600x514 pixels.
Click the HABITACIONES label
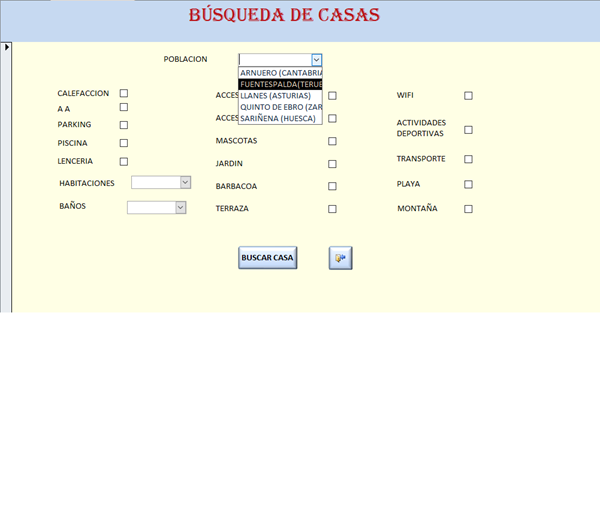click(x=87, y=183)
